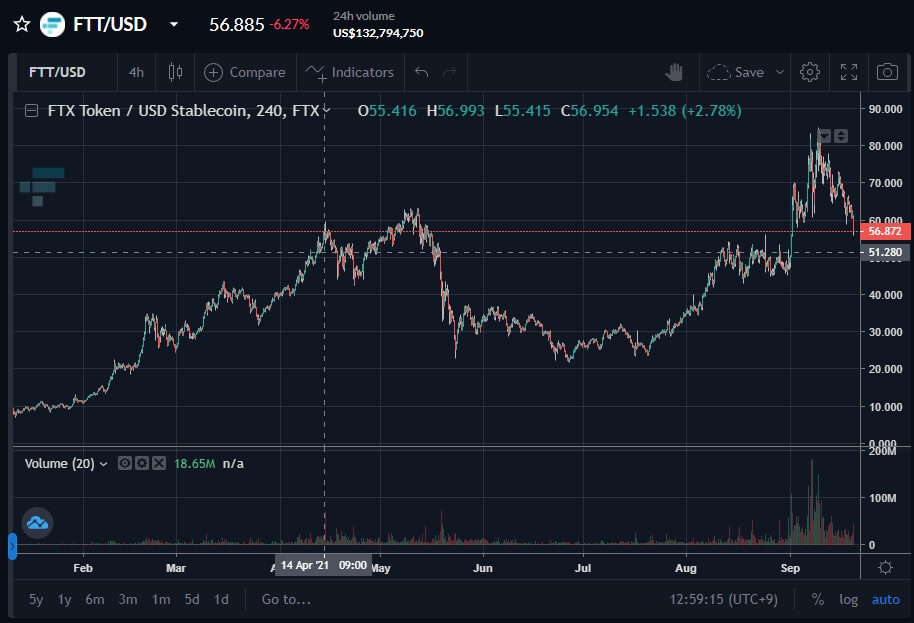
Task: Undo the last chart action
Action: point(421,72)
